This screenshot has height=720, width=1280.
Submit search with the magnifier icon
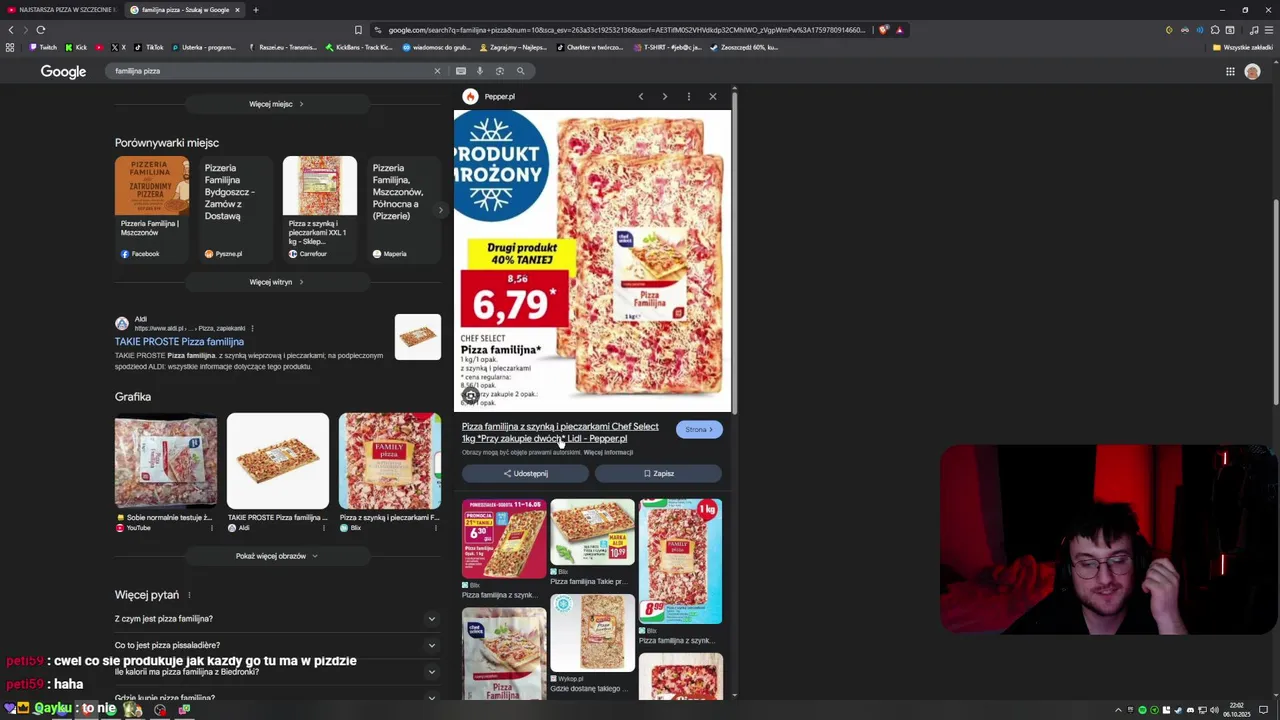coord(521,71)
